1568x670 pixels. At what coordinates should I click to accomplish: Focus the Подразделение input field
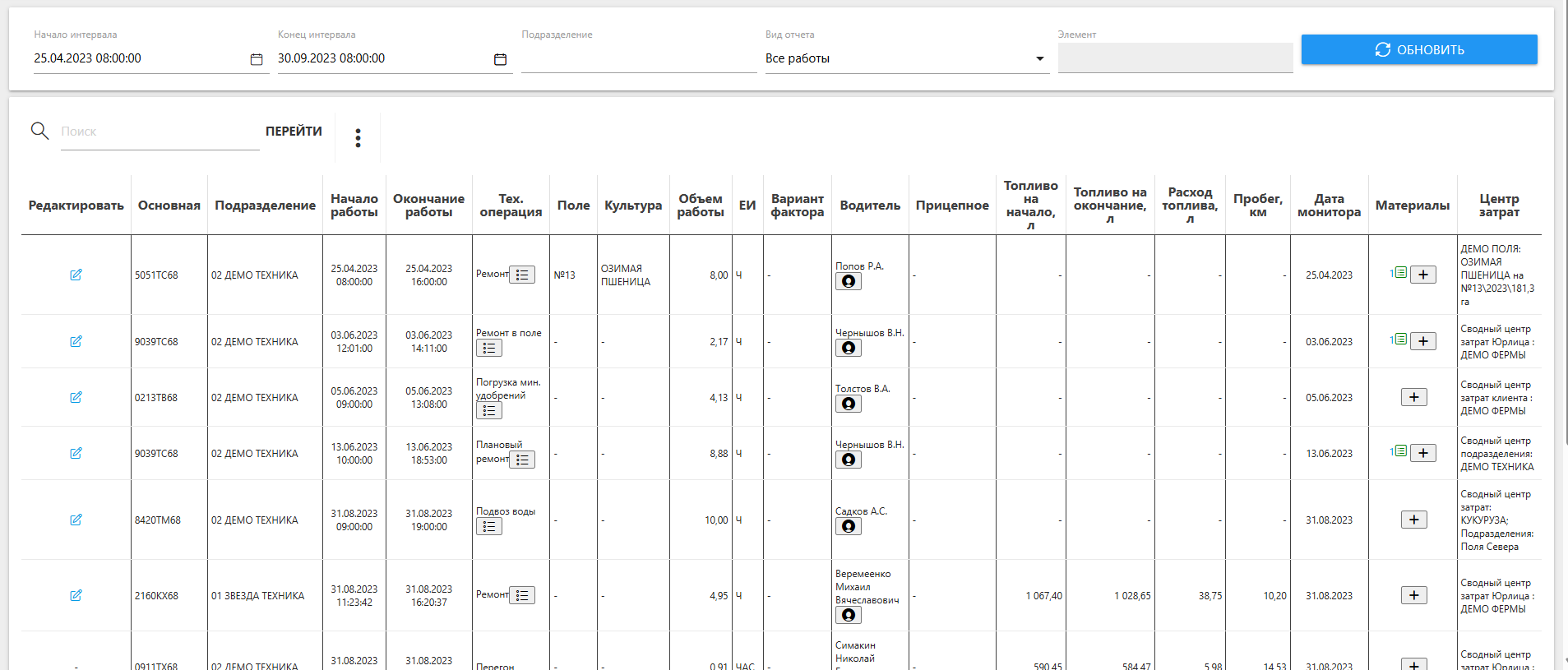tap(638, 58)
